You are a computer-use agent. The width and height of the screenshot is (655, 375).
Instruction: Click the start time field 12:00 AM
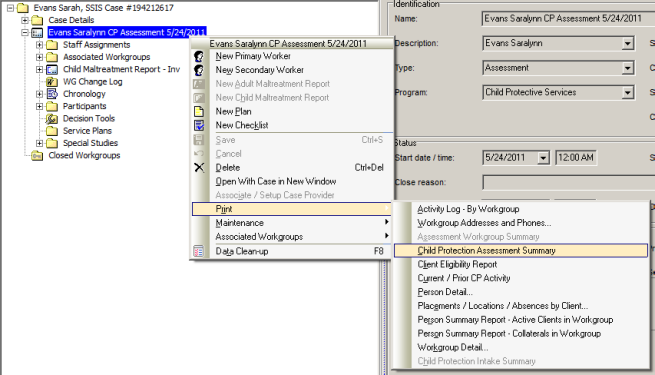(576, 158)
